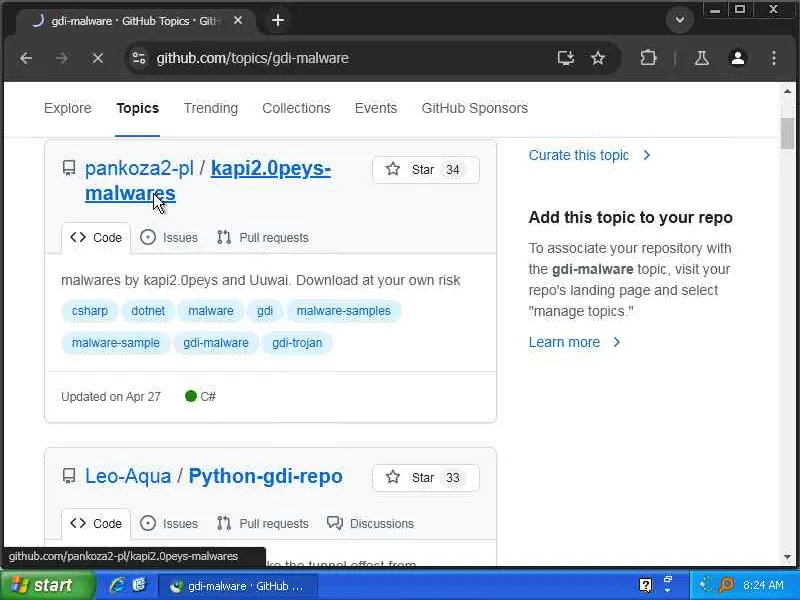
Task: Click the gdi-trojan topic tag
Action: (297, 343)
